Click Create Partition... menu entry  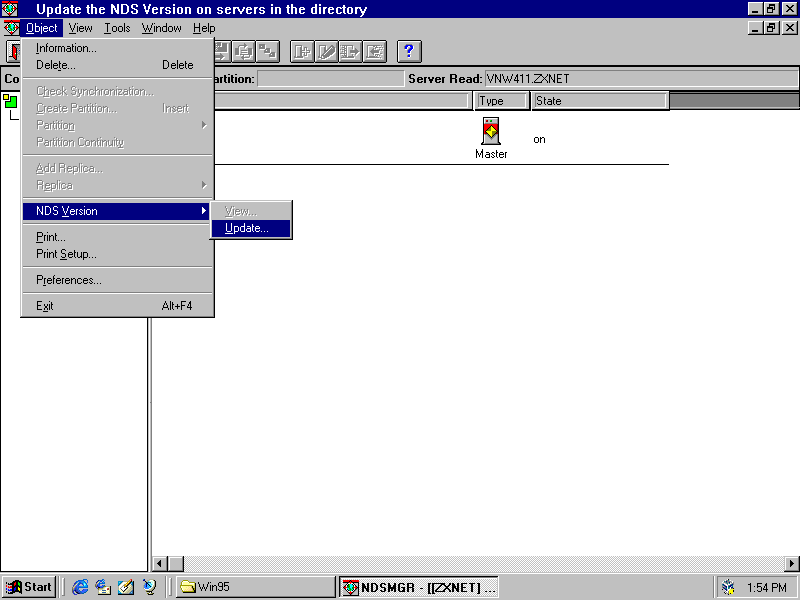(x=117, y=108)
